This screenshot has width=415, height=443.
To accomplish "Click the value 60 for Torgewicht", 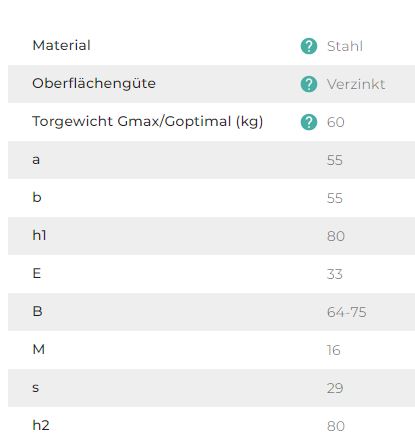I will pos(336,122).
